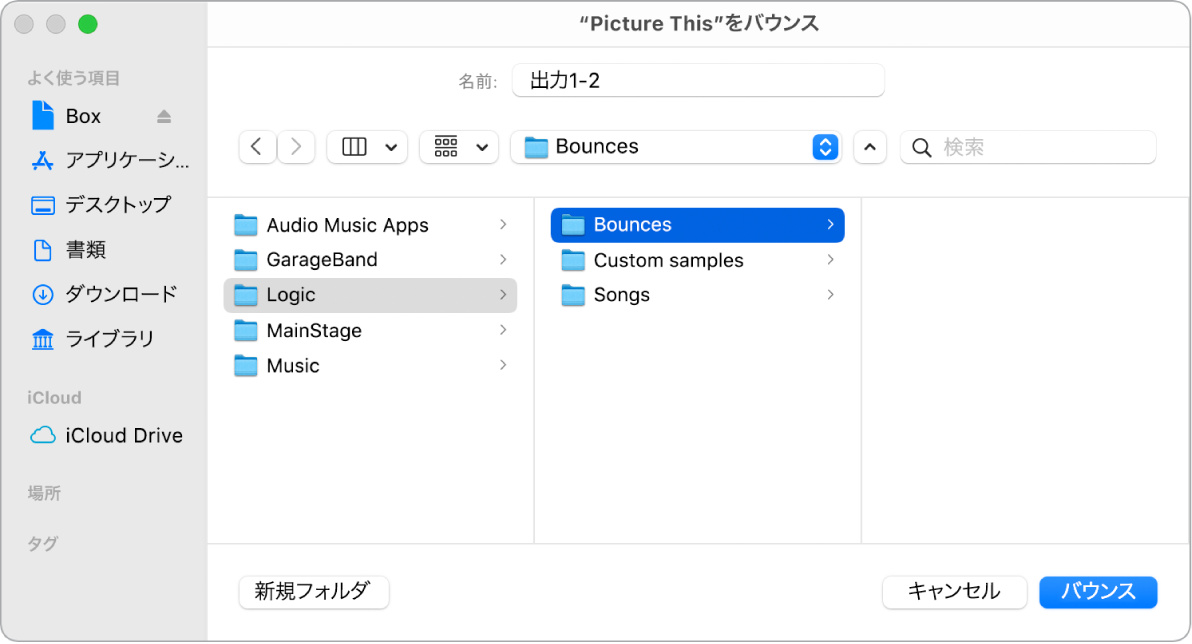Screen dimensions: 1192x644
Task: Open ライブラリ in the sidebar
Action: click(100, 338)
